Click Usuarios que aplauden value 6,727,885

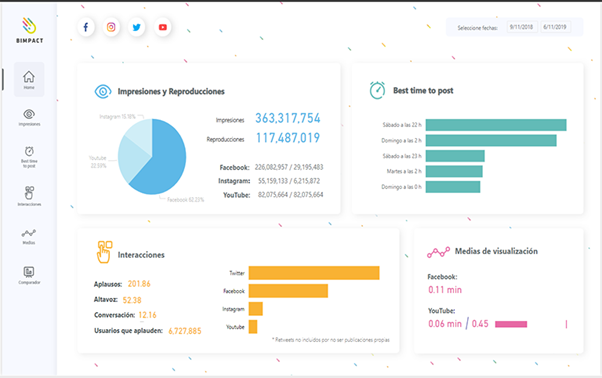185,331
